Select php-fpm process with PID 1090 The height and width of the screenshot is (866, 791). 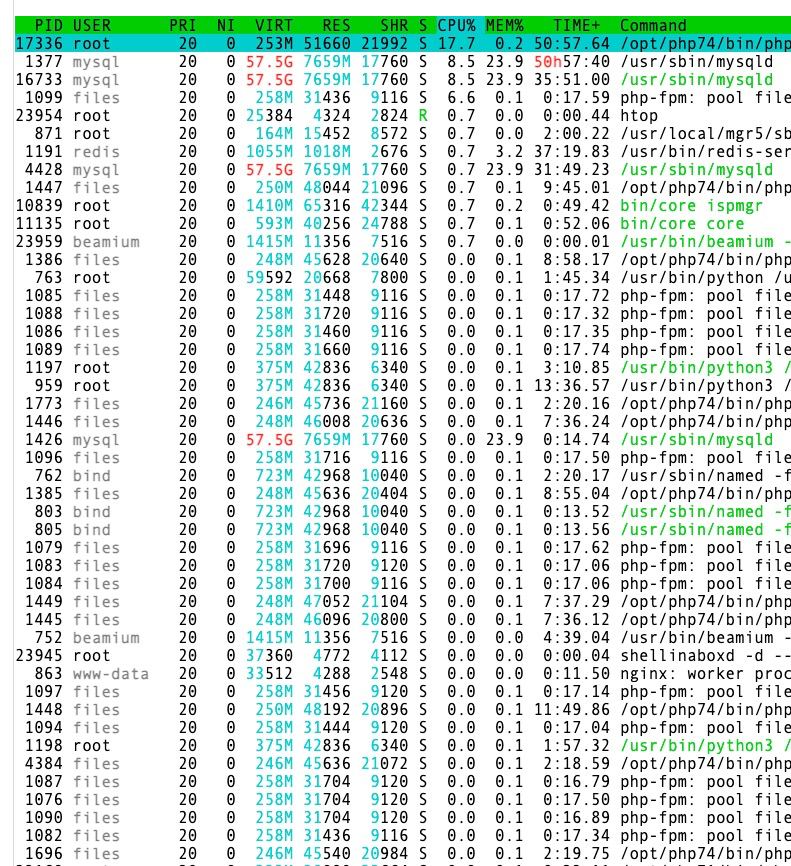point(403,817)
